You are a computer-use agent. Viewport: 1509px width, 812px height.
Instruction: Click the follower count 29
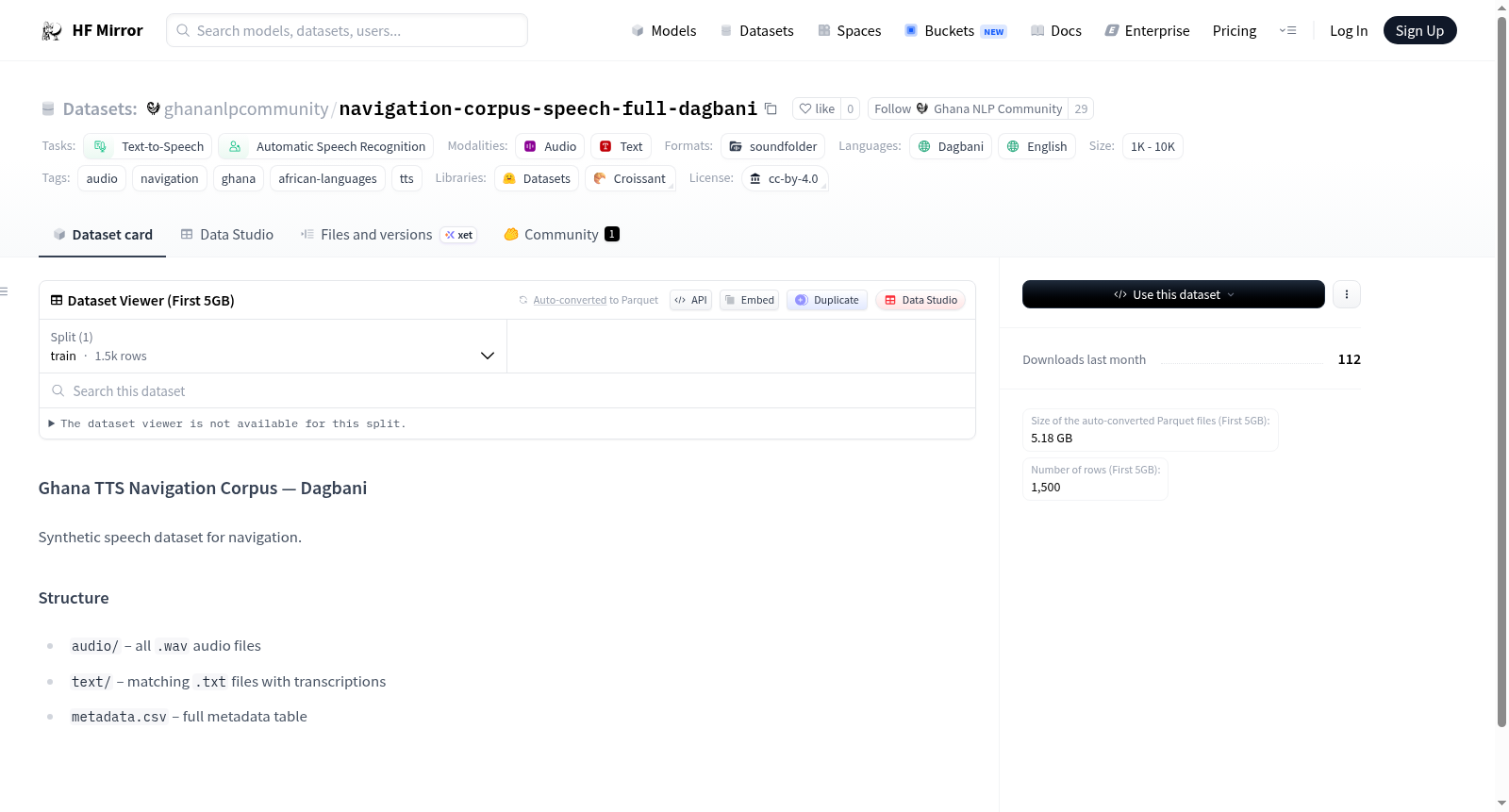coord(1081,108)
